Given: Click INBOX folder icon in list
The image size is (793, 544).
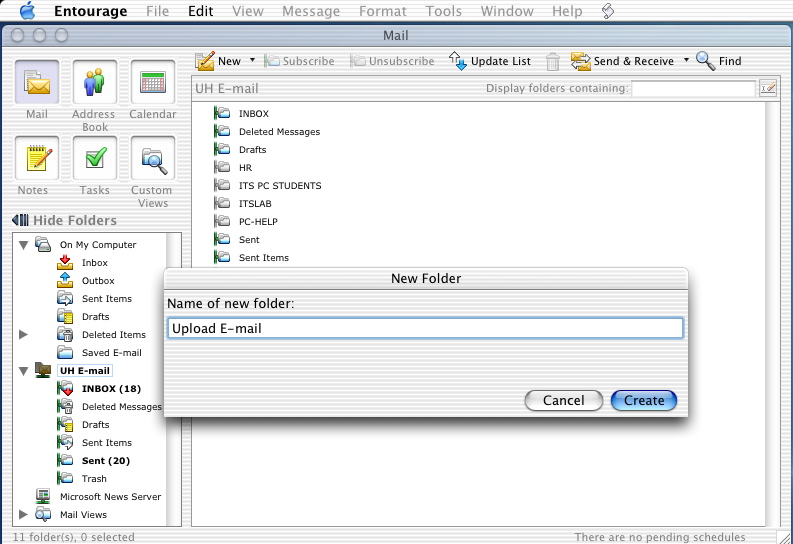Looking at the screenshot, I should tap(222, 113).
